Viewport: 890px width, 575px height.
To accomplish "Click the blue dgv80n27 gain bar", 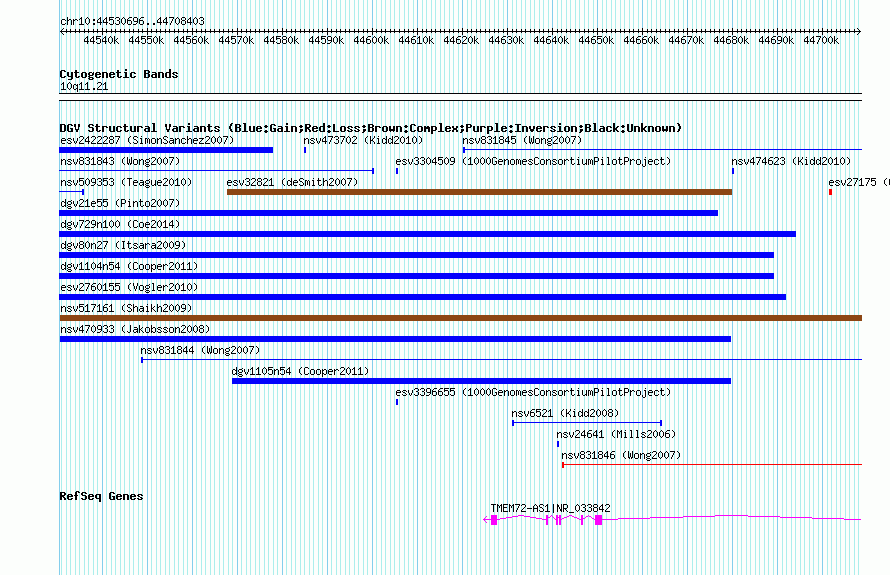I will (417, 255).
